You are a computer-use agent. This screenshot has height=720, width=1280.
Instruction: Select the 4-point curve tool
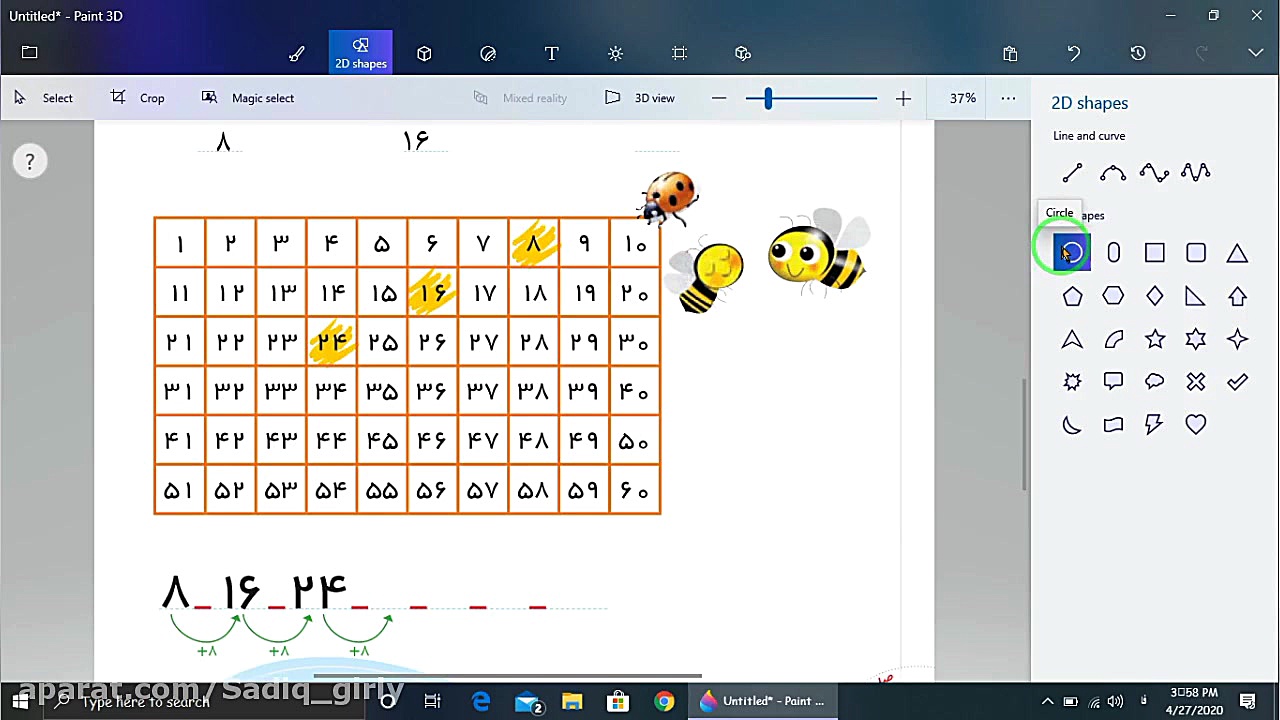coord(1155,173)
